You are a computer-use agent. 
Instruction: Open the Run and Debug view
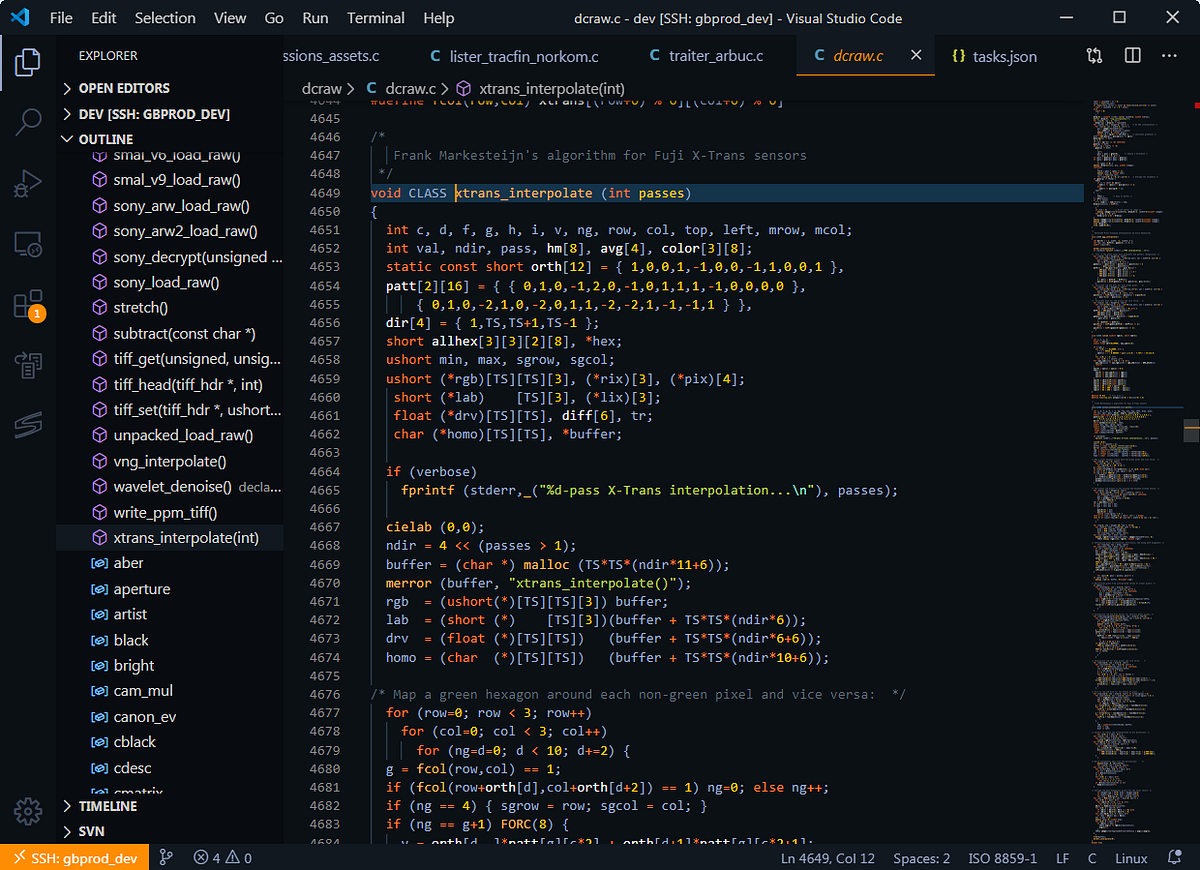tap(27, 183)
